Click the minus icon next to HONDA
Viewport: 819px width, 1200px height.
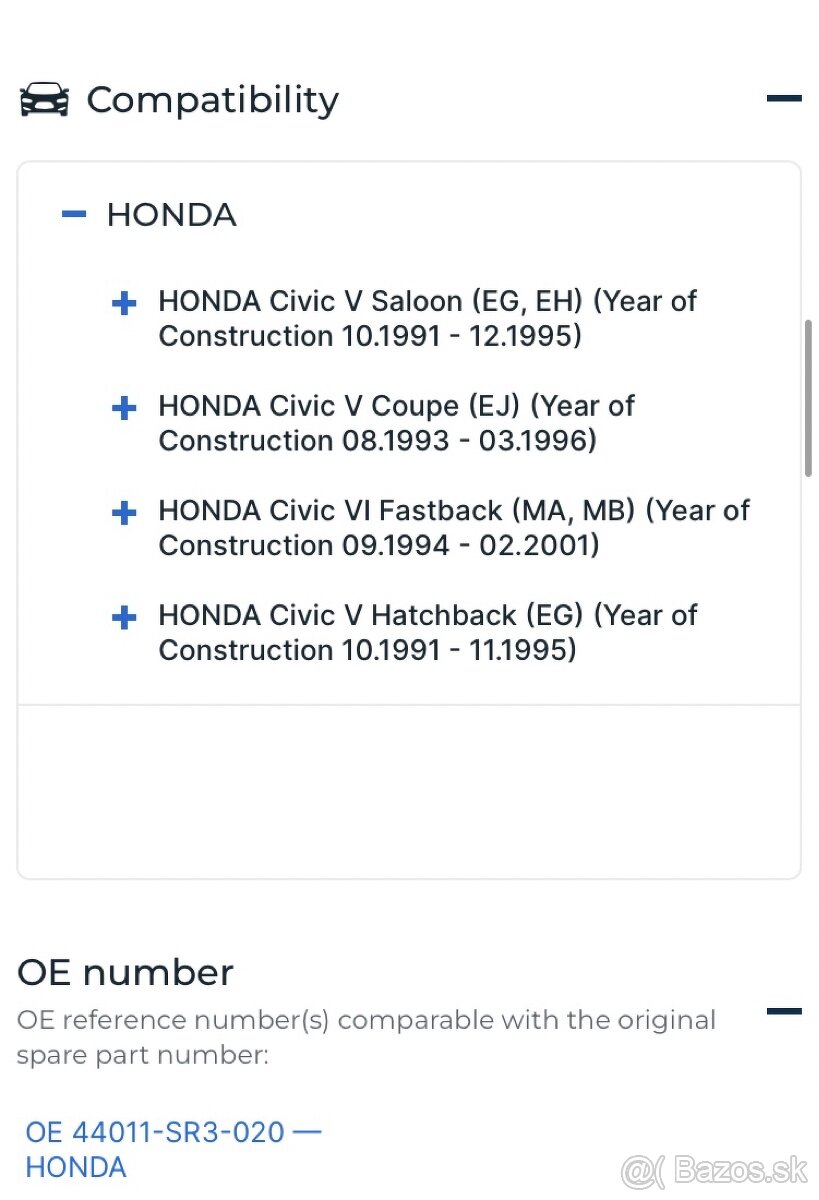coord(73,214)
